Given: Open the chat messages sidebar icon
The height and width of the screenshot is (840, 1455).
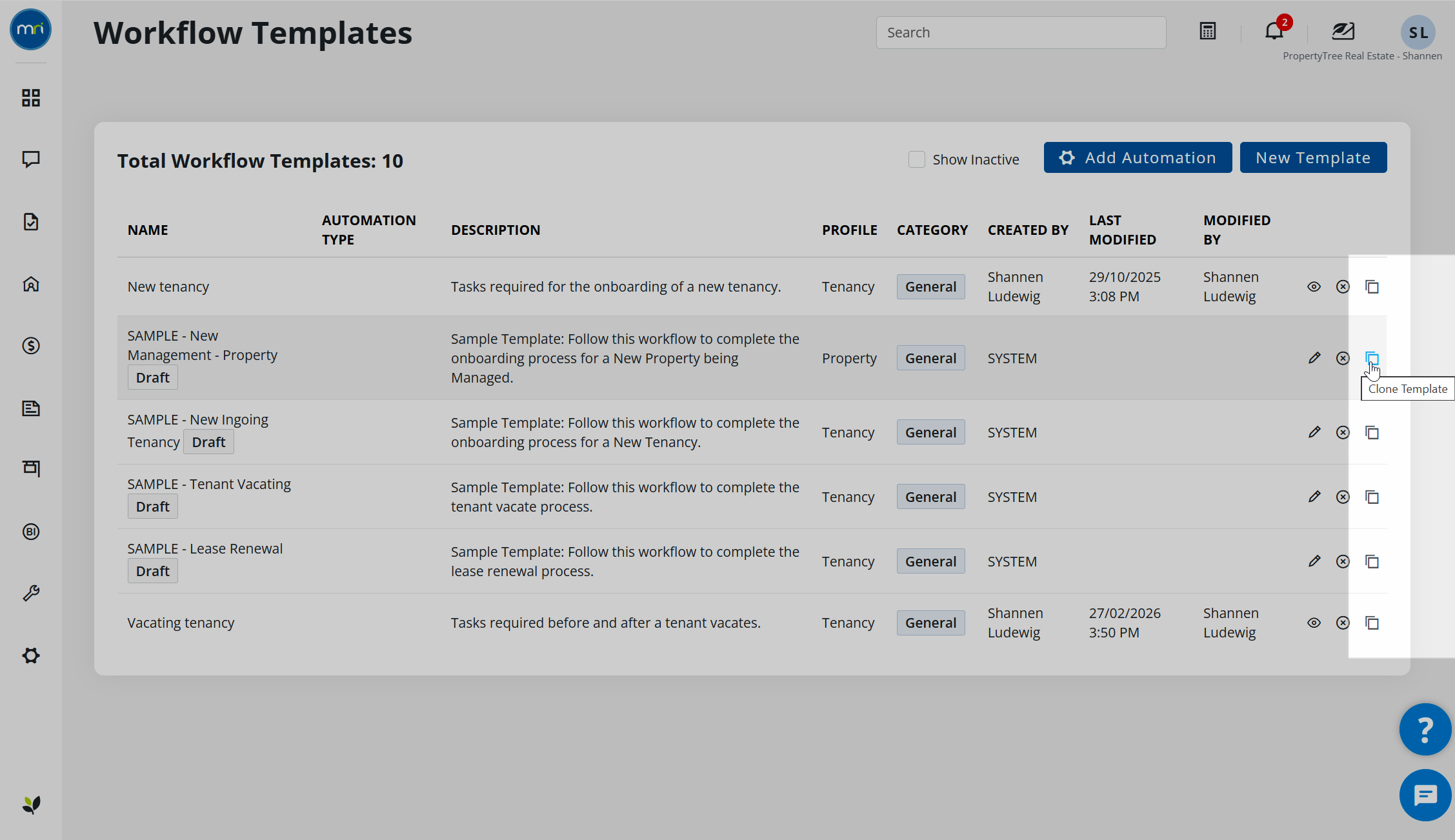Looking at the screenshot, I should [31, 159].
